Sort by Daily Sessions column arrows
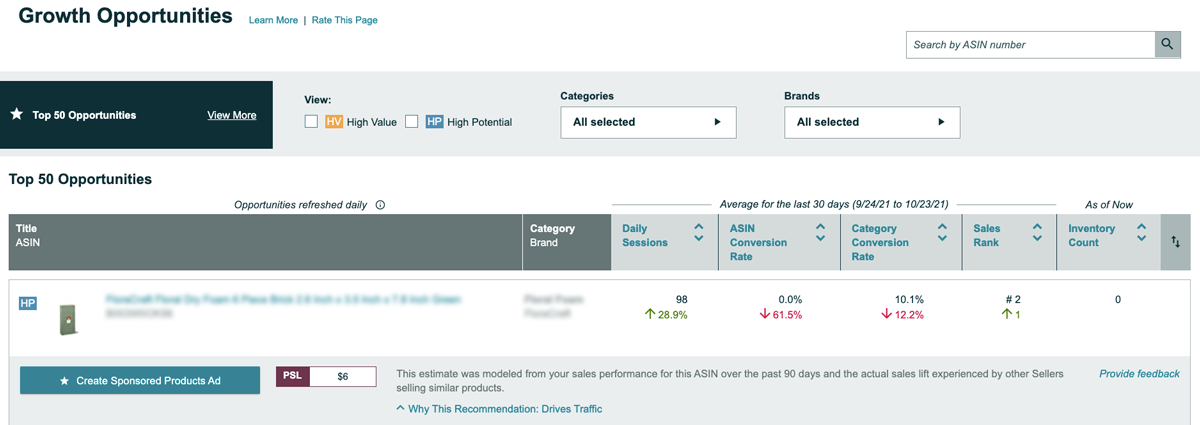The width and height of the screenshot is (1200, 425). pos(698,234)
